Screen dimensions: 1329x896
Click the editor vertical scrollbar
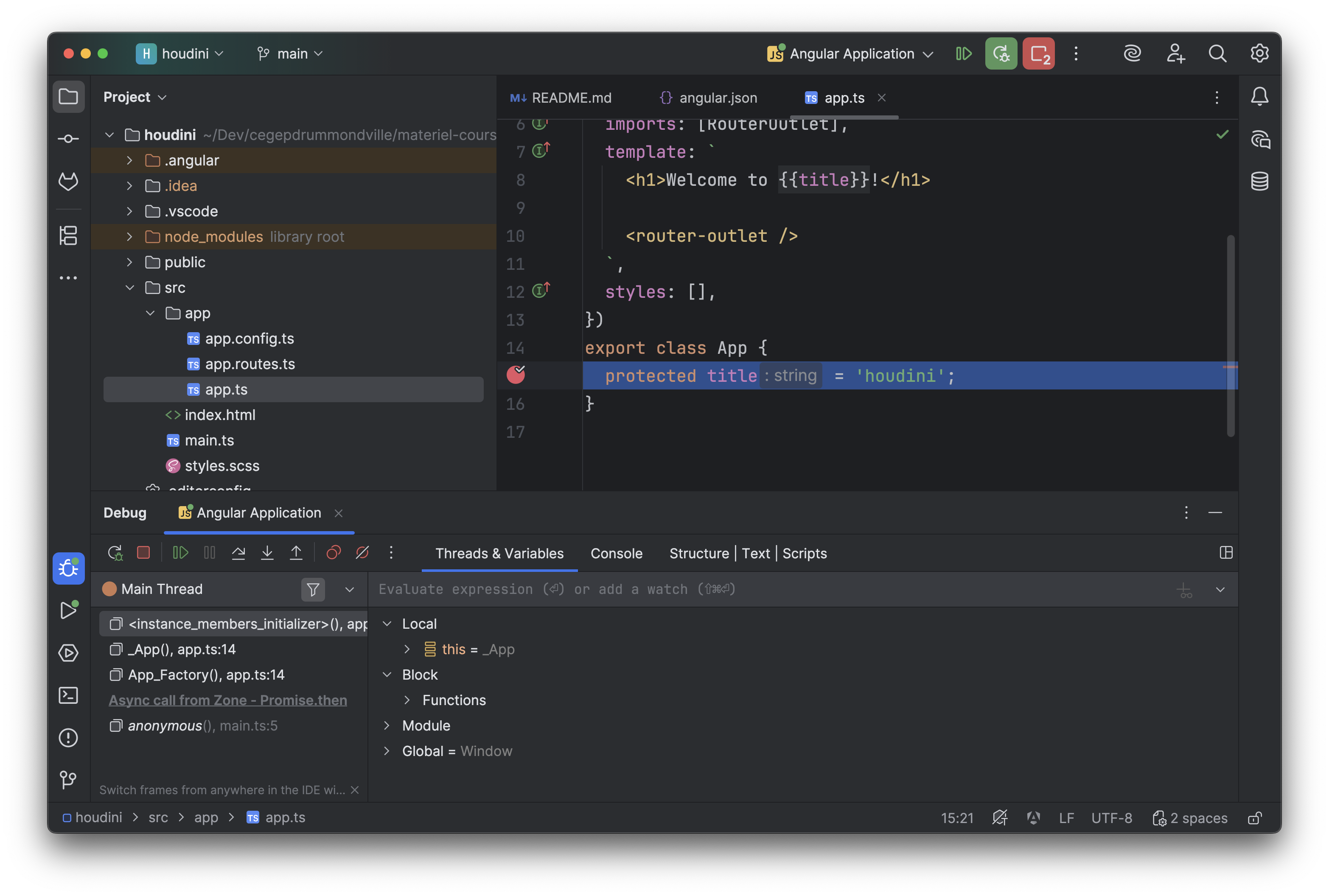[1230, 336]
